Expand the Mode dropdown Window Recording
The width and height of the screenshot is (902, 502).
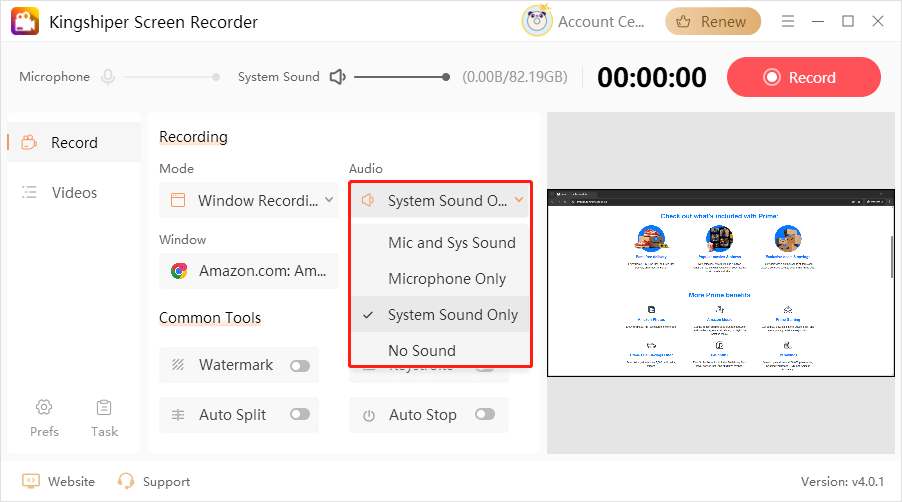click(249, 200)
